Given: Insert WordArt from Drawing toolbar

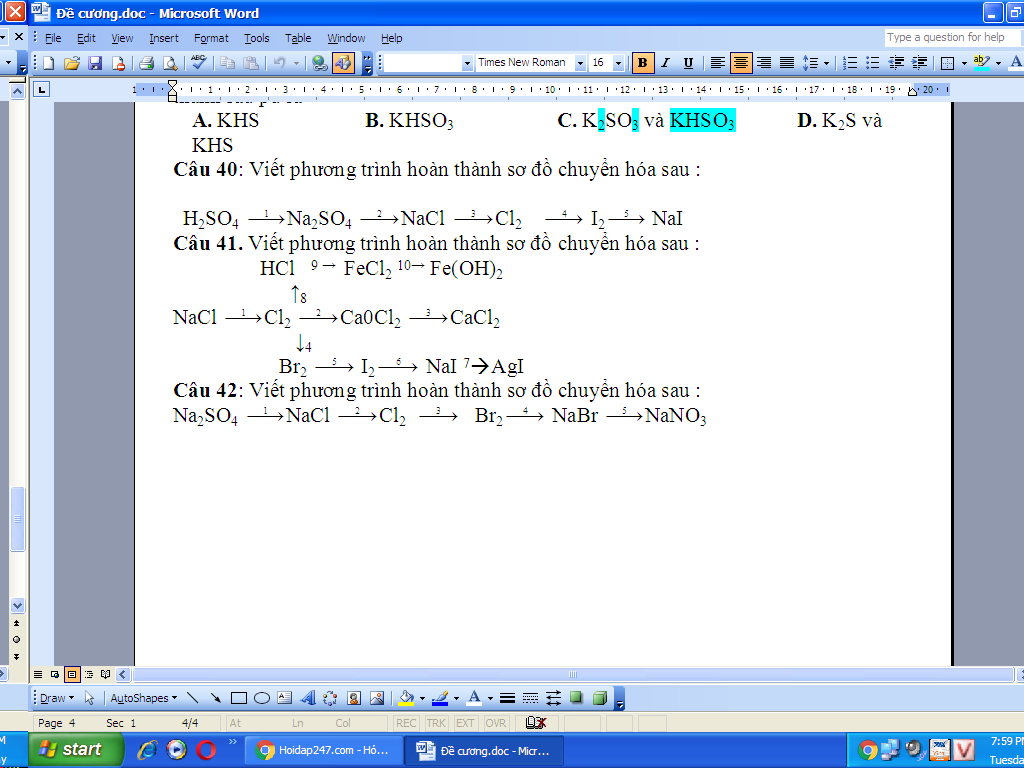Looking at the screenshot, I should click(x=308, y=698).
